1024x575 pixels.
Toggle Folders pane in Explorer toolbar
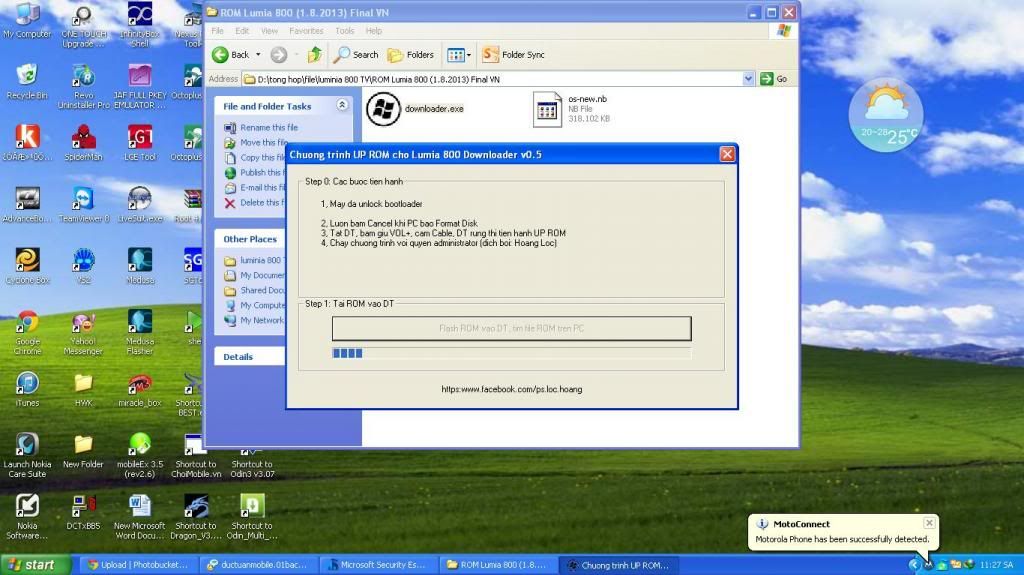click(411, 55)
